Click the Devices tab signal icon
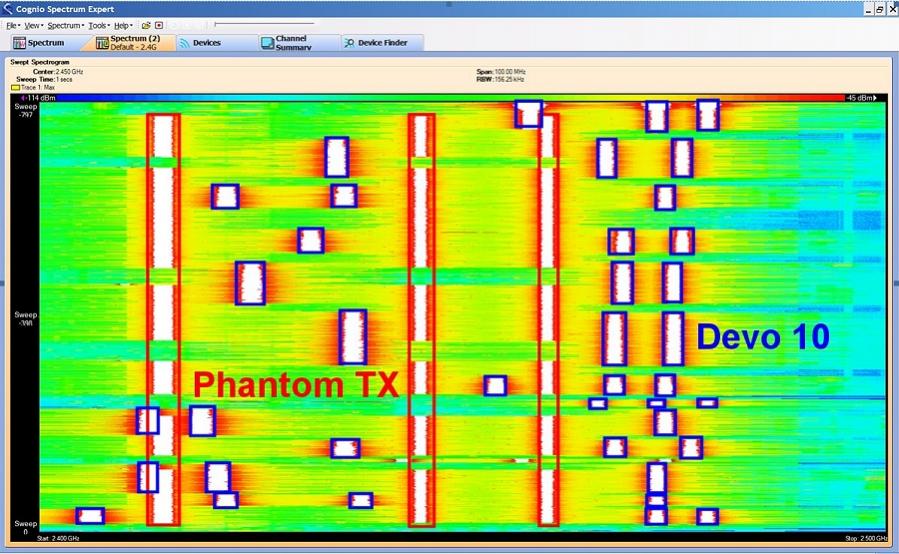The width and height of the screenshot is (899, 554). tap(184, 43)
